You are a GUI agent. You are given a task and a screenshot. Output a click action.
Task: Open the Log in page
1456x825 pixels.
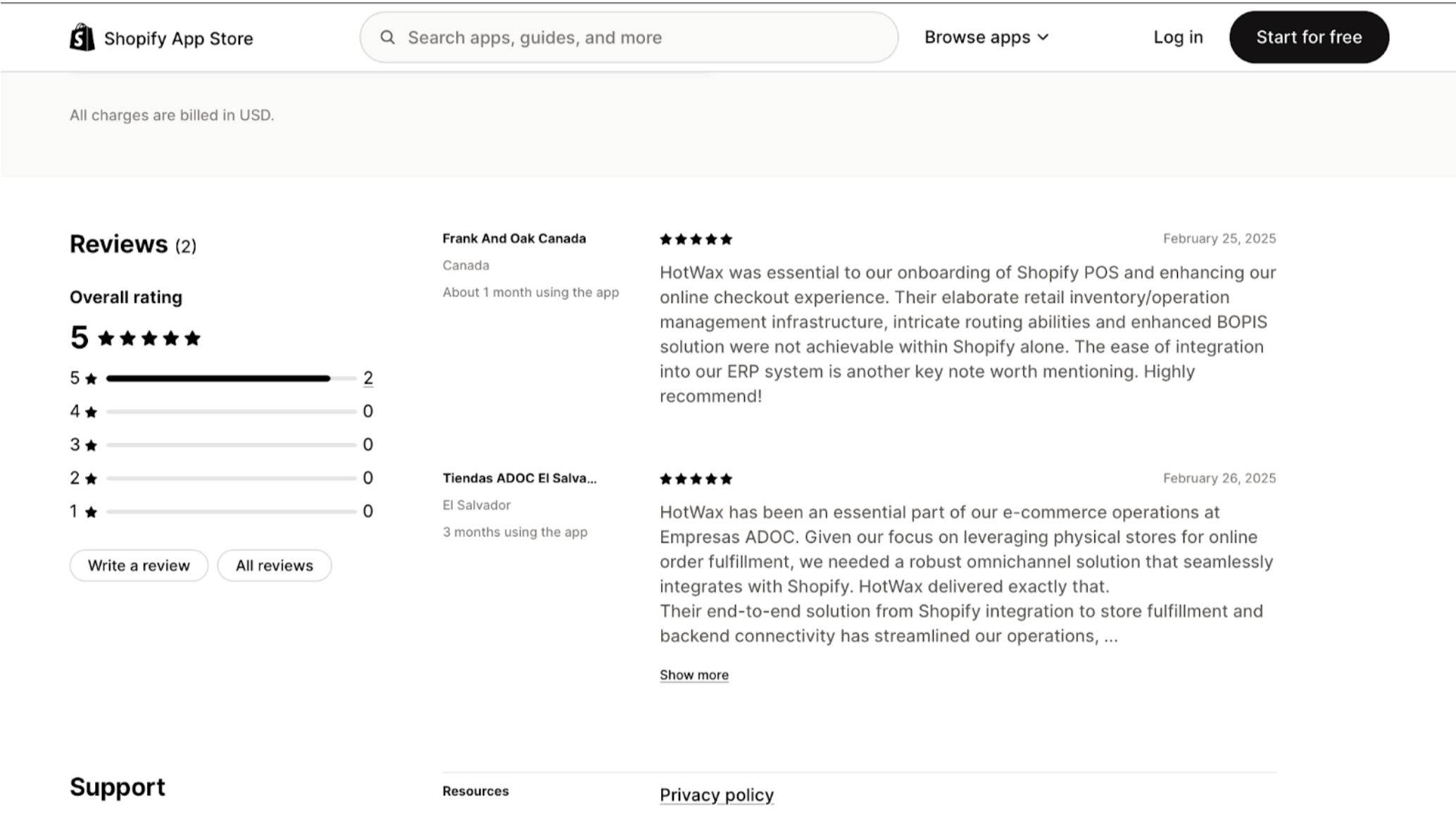tap(1177, 37)
